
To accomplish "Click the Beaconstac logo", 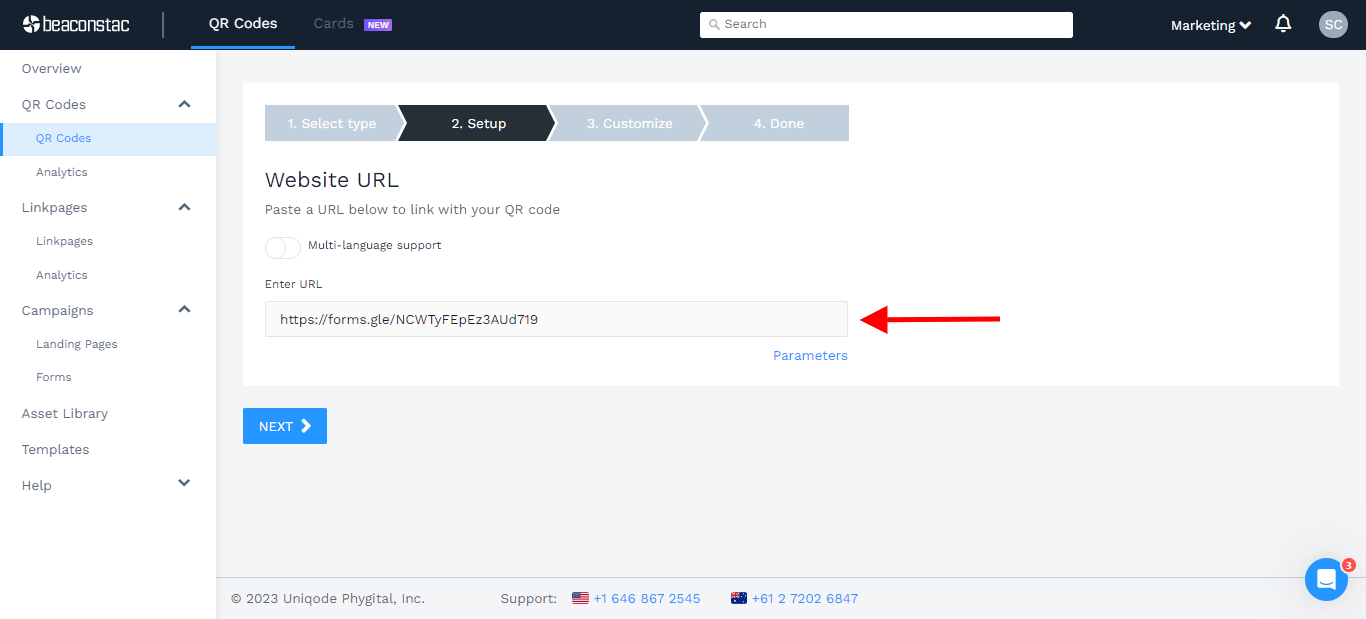I will click(x=75, y=24).
